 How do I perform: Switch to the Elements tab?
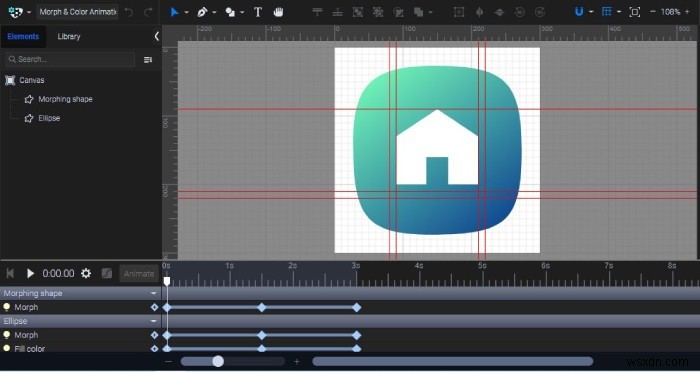pos(23,37)
